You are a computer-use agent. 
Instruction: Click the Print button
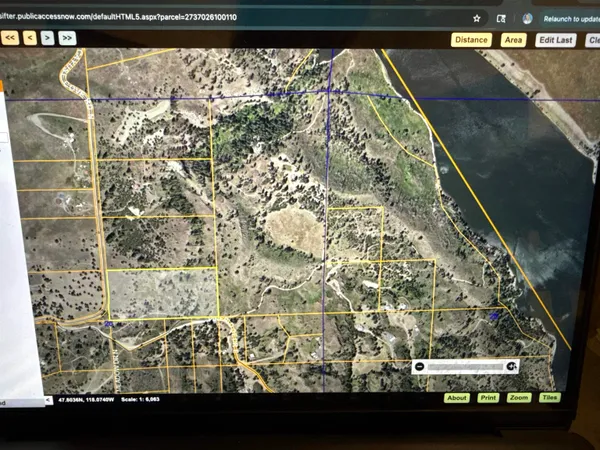pyautogui.click(x=488, y=397)
